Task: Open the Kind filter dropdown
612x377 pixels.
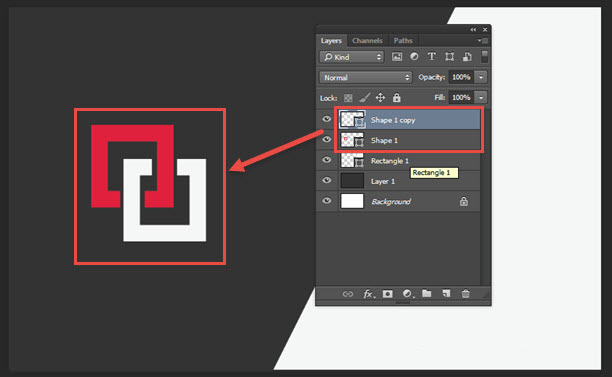Action: tap(352, 57)
